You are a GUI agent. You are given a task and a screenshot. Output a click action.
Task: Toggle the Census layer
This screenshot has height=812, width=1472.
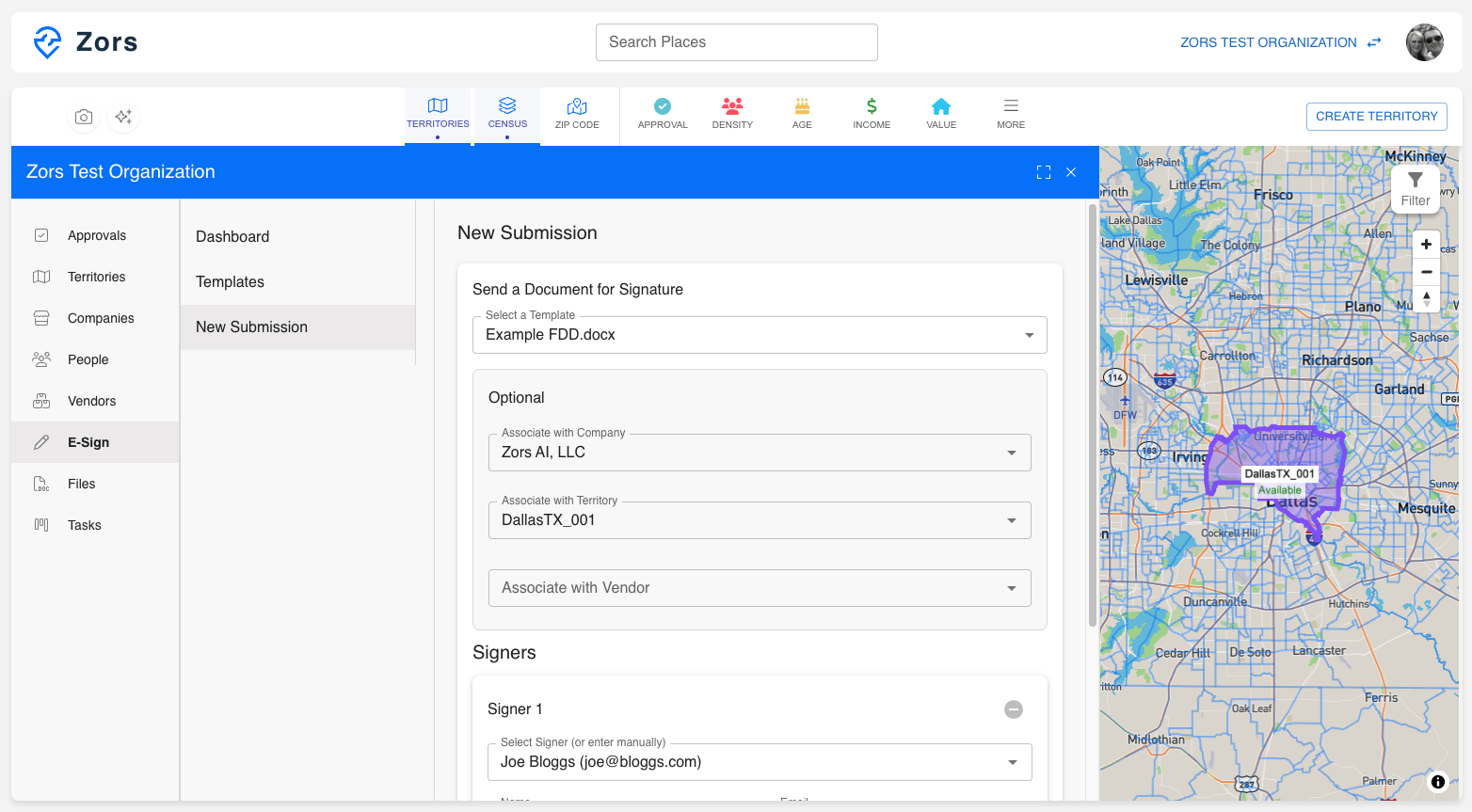pyautogui.click(x=507, y=113)
